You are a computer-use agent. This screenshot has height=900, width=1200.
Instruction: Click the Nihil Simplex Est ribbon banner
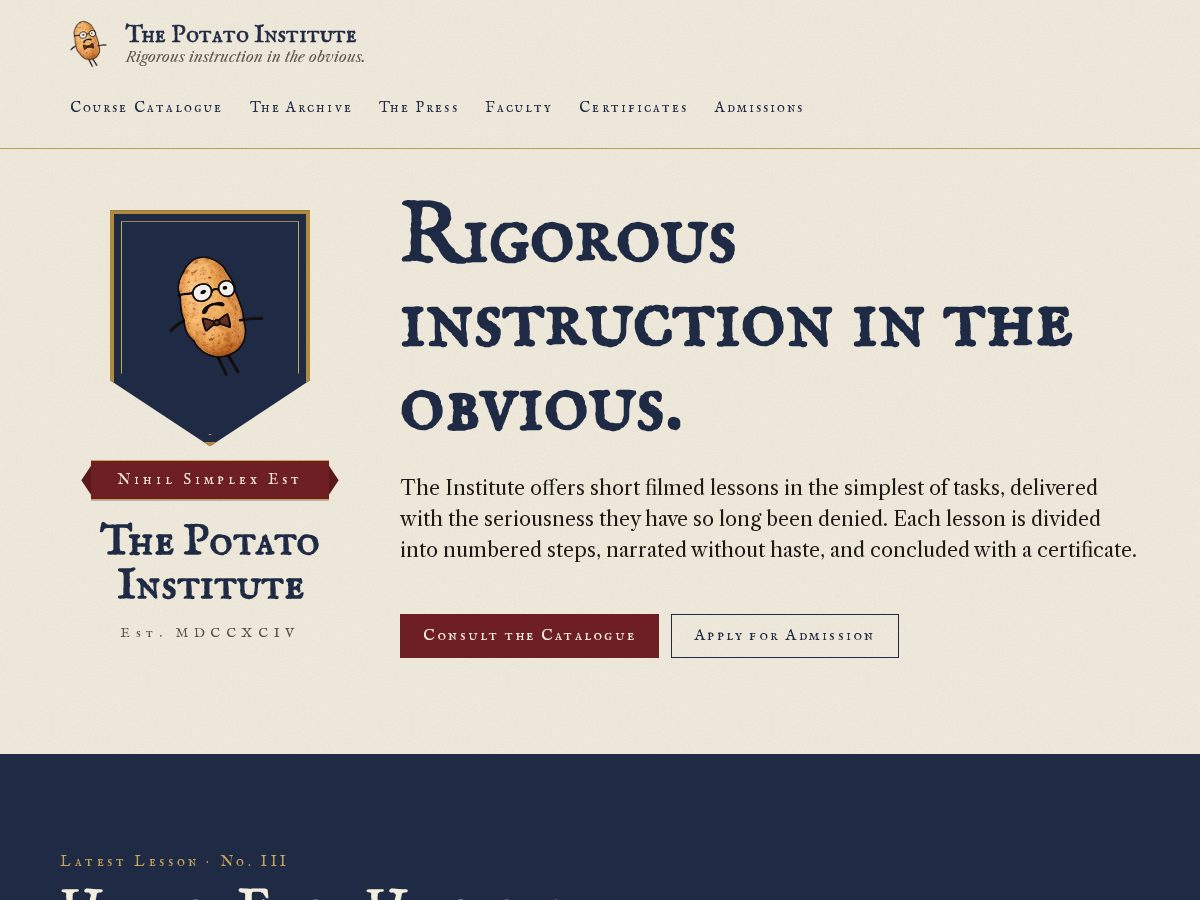point(210,480)
